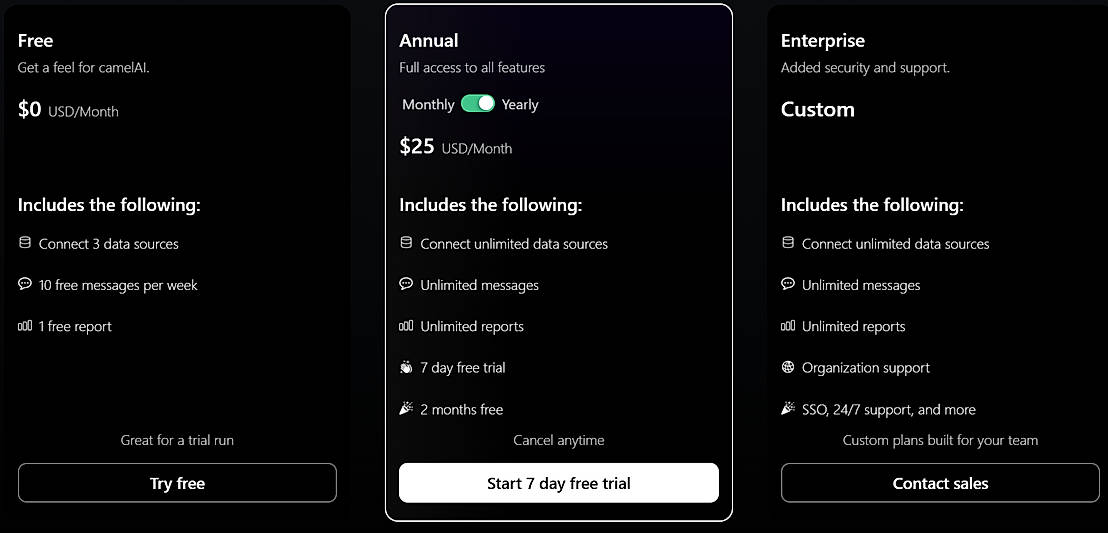This screenshot has height=533, width=1108.
Task: Click chat bubble icon beside 10 free messages
Action: pos(25,284)
